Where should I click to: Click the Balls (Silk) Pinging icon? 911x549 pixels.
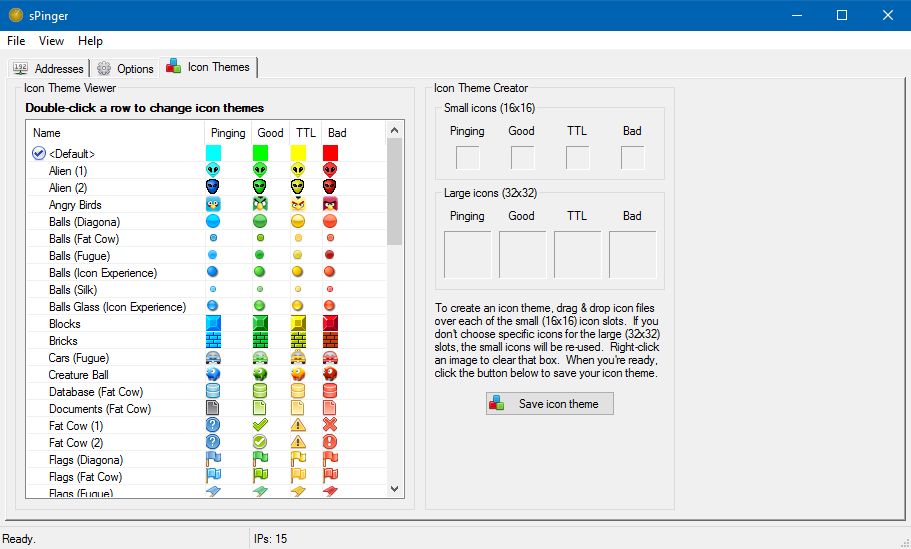213,289
